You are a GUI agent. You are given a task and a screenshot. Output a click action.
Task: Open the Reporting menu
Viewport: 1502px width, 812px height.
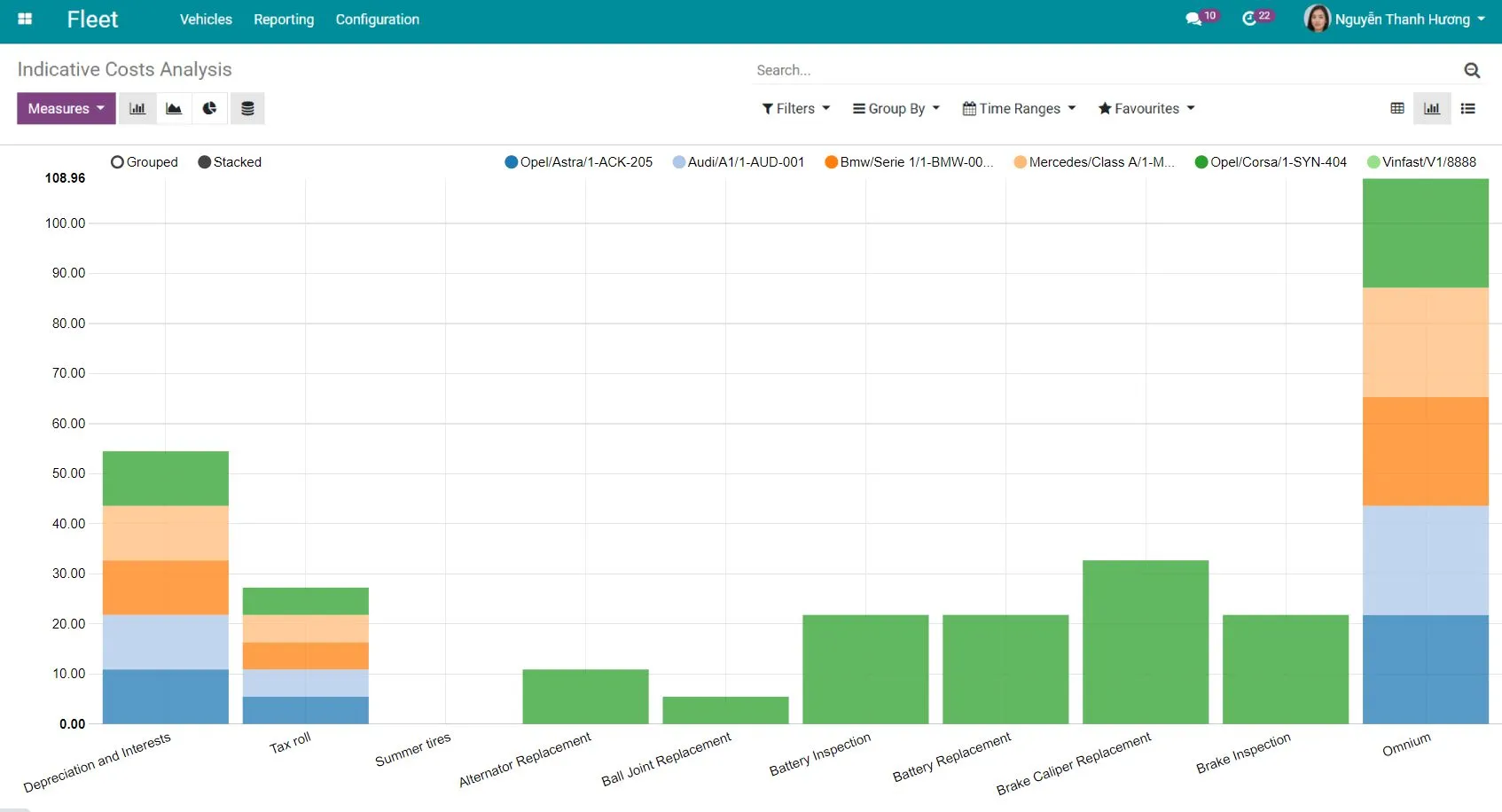(x=284, y=20)
